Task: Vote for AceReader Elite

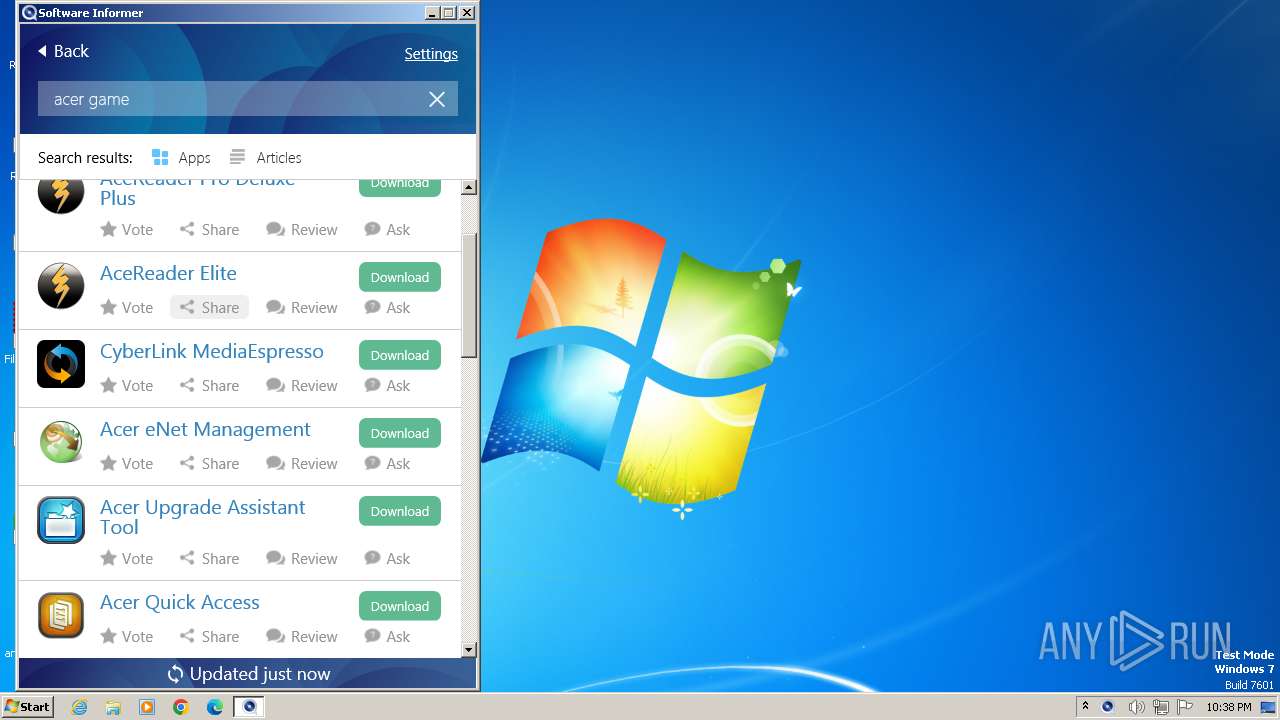Action: click(x=127, y=308)
